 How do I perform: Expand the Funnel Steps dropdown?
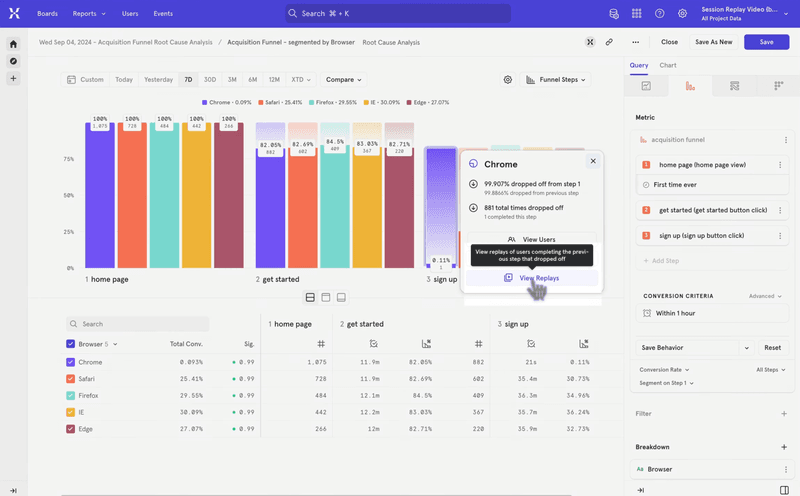[556, 79]
